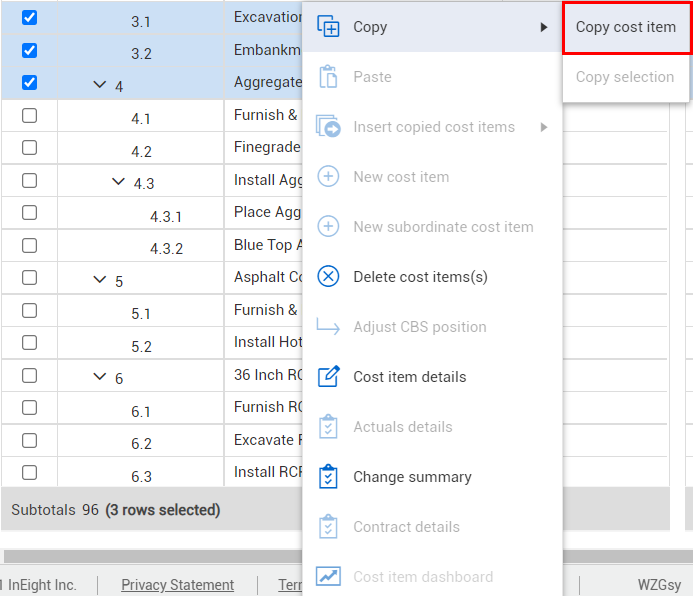Click the Copy icon in context menu
693x596 pixels.
[x=328, y=27]
